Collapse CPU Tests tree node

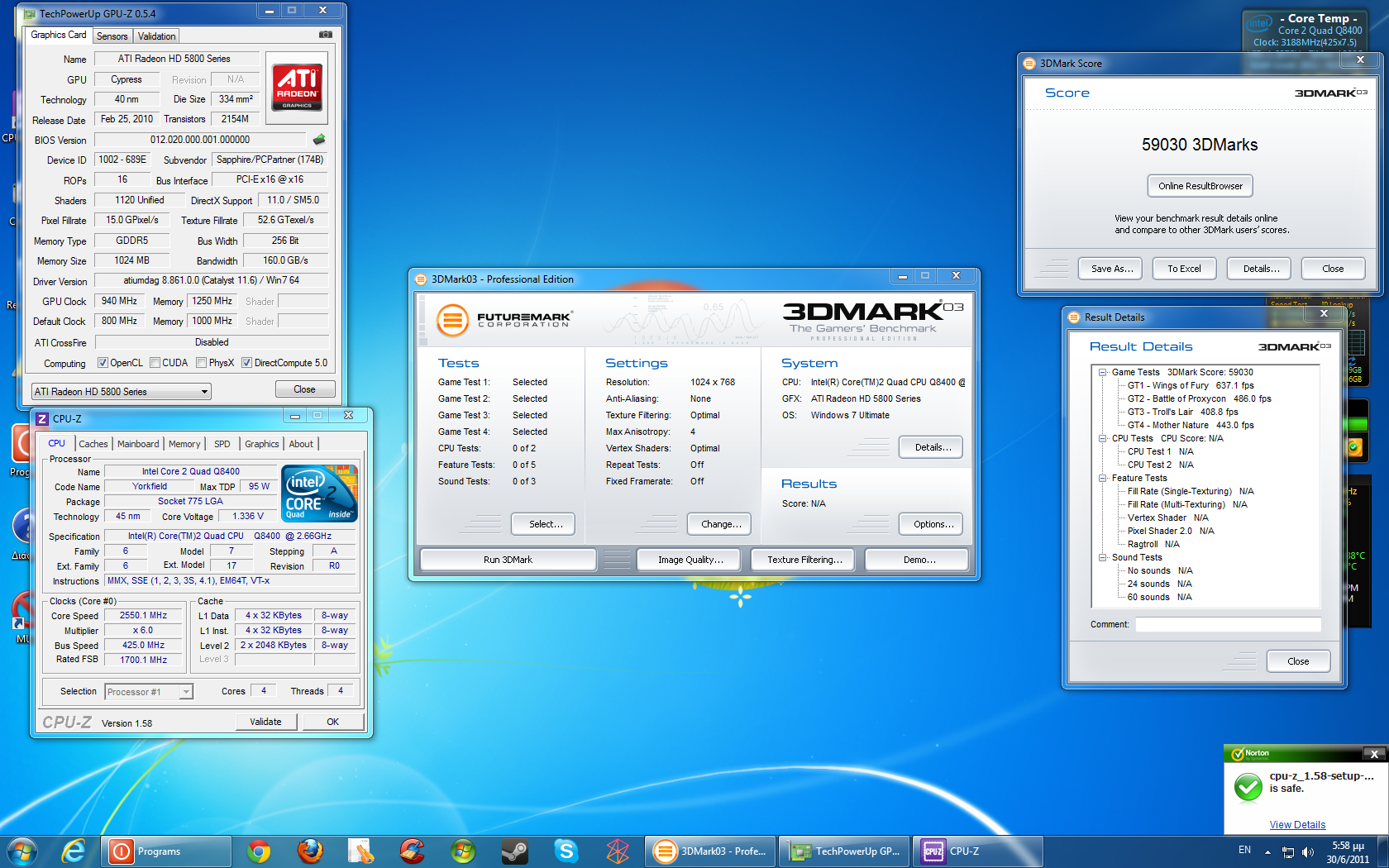1102,439
